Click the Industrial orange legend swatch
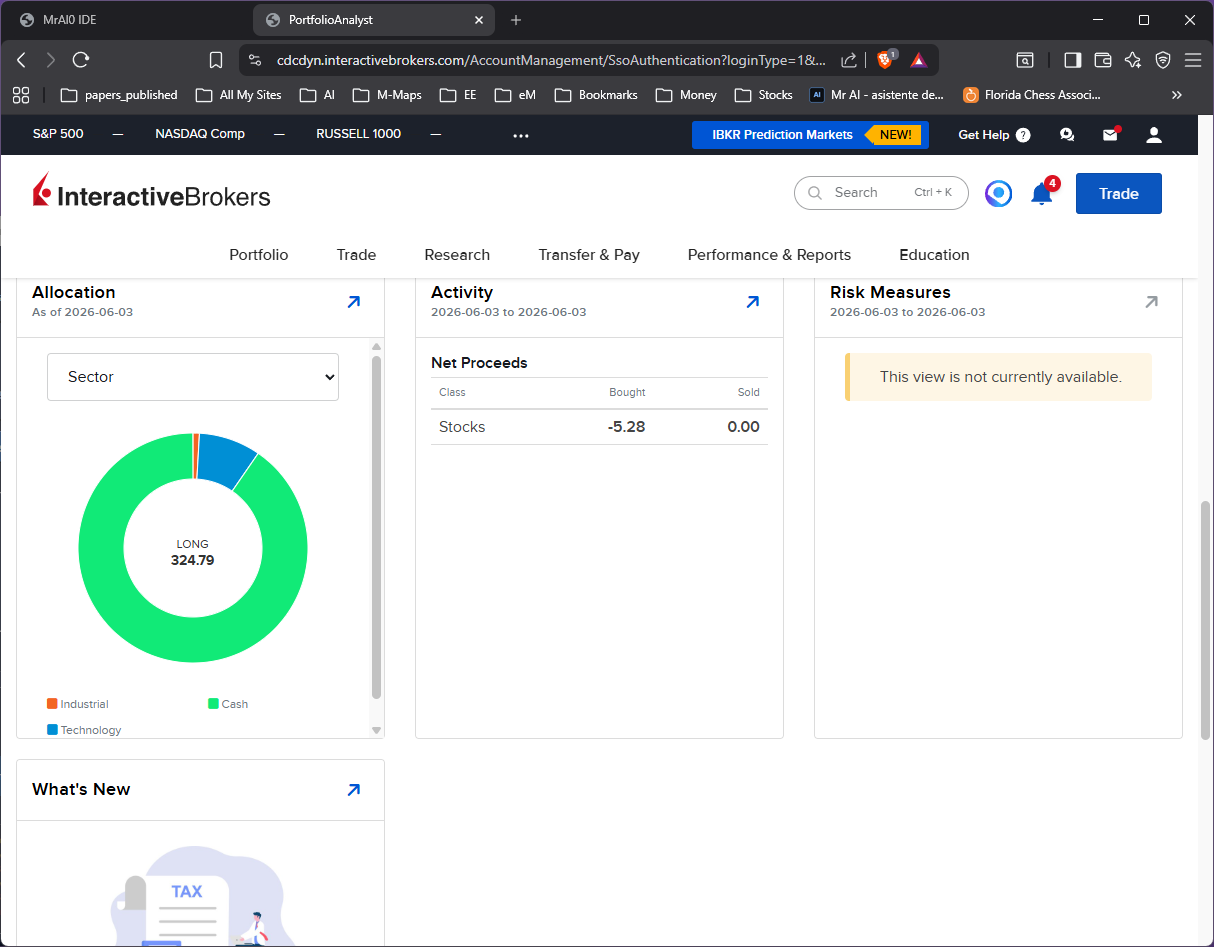The height and width of the screenshot is (947, 1214). pos(52,704)
